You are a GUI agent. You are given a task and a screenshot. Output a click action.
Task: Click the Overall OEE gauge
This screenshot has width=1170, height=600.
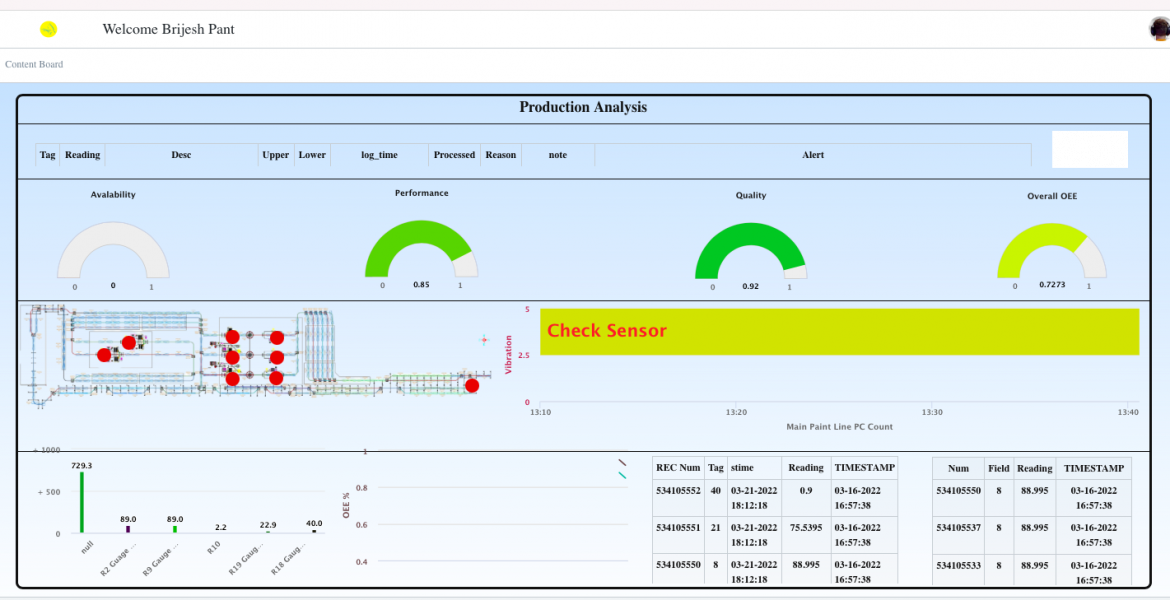[x=1051, y=252]
